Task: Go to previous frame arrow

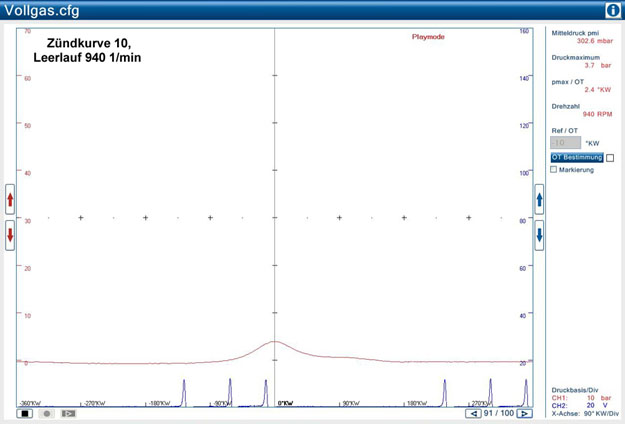Action: click(473, 413)
